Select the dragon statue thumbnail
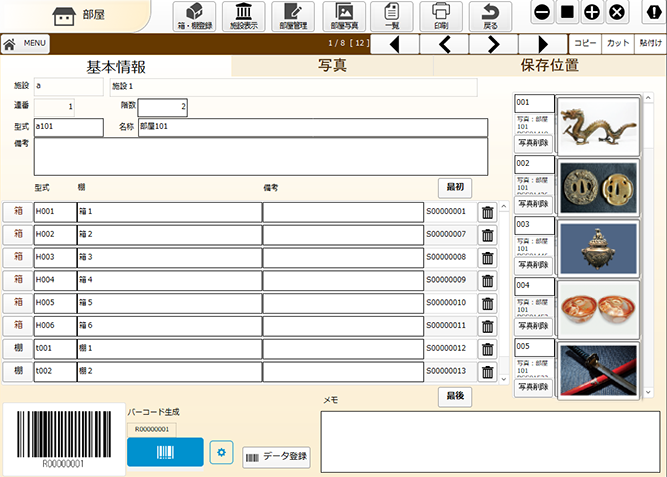Image resolution: width=667 pixels, height=477 pixels. click(597, 125)
